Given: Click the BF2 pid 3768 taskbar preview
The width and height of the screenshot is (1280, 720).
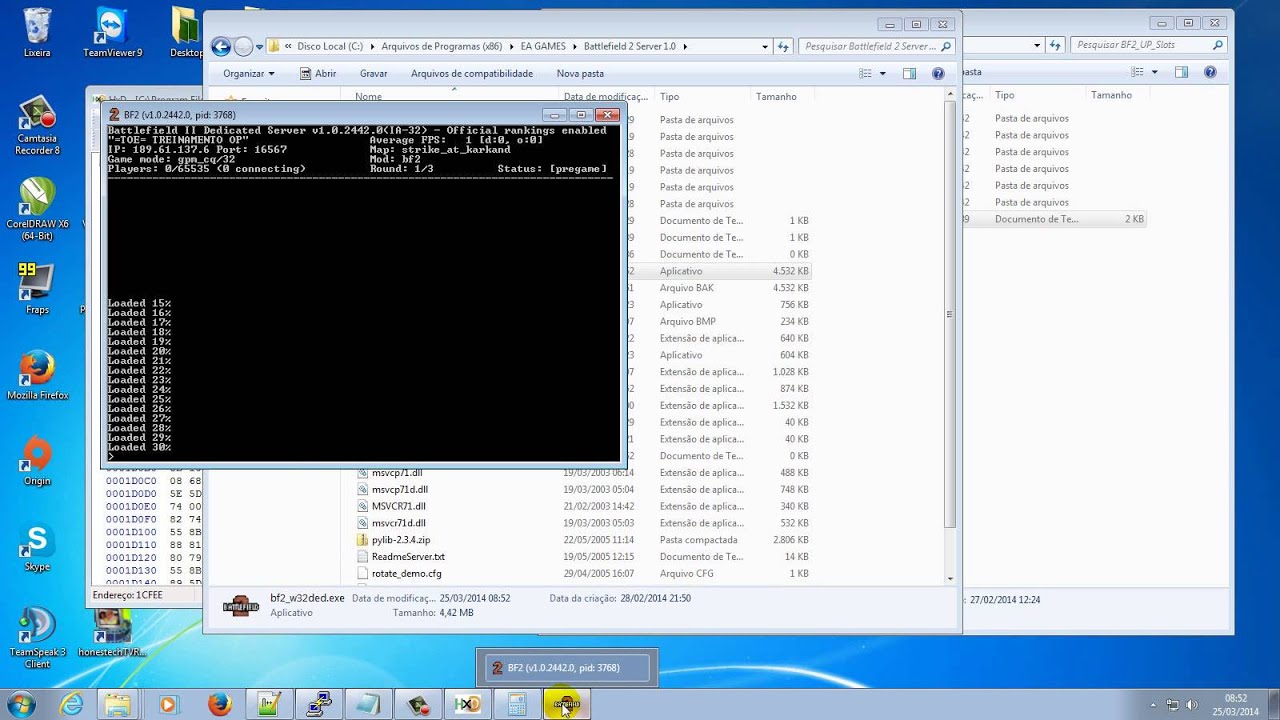Looking at the screenshot, I should [x=567, y=667].
